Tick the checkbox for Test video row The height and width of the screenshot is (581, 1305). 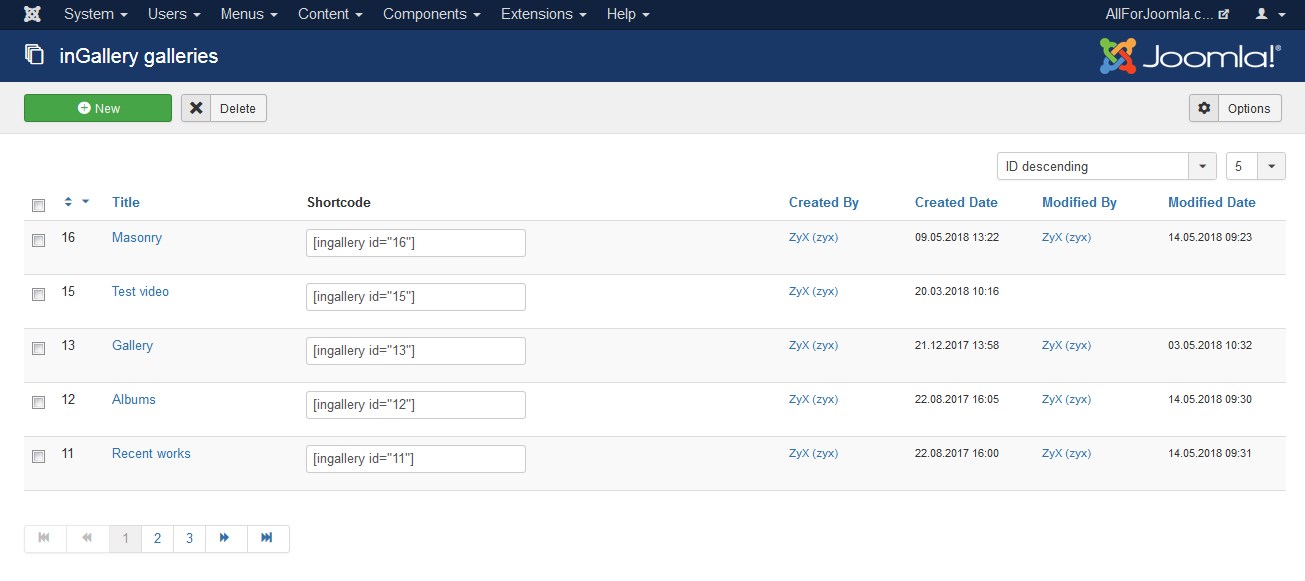click(38, 295)
